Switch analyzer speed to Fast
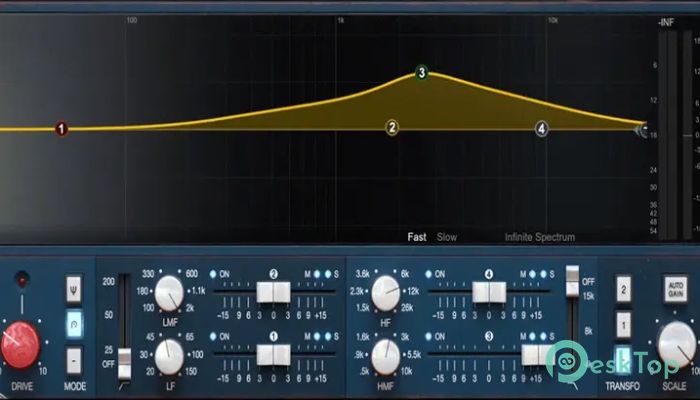Screen dimensions: 700x400 (417, 237)
